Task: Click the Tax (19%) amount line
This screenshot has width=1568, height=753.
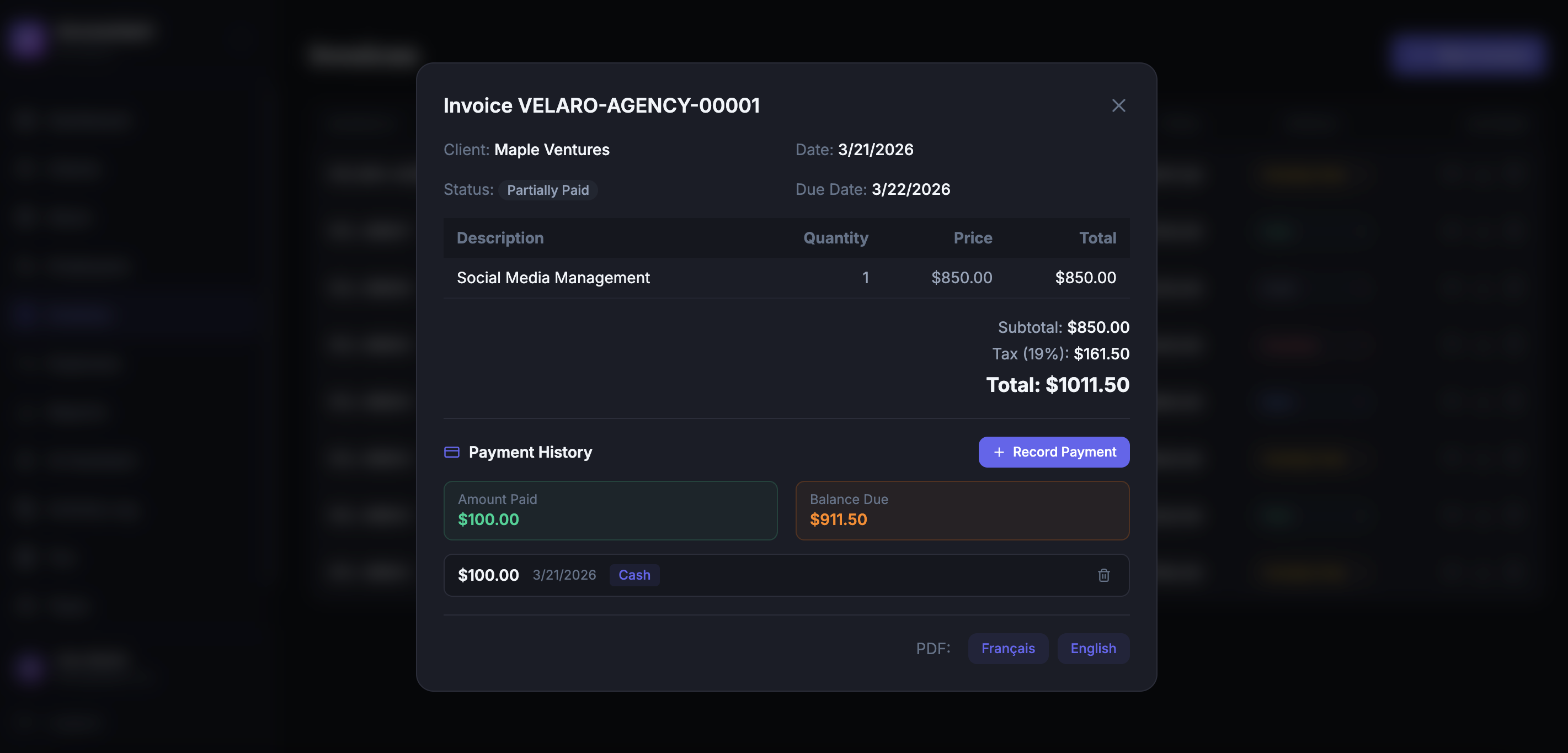Action: (x=1060, y=354)
